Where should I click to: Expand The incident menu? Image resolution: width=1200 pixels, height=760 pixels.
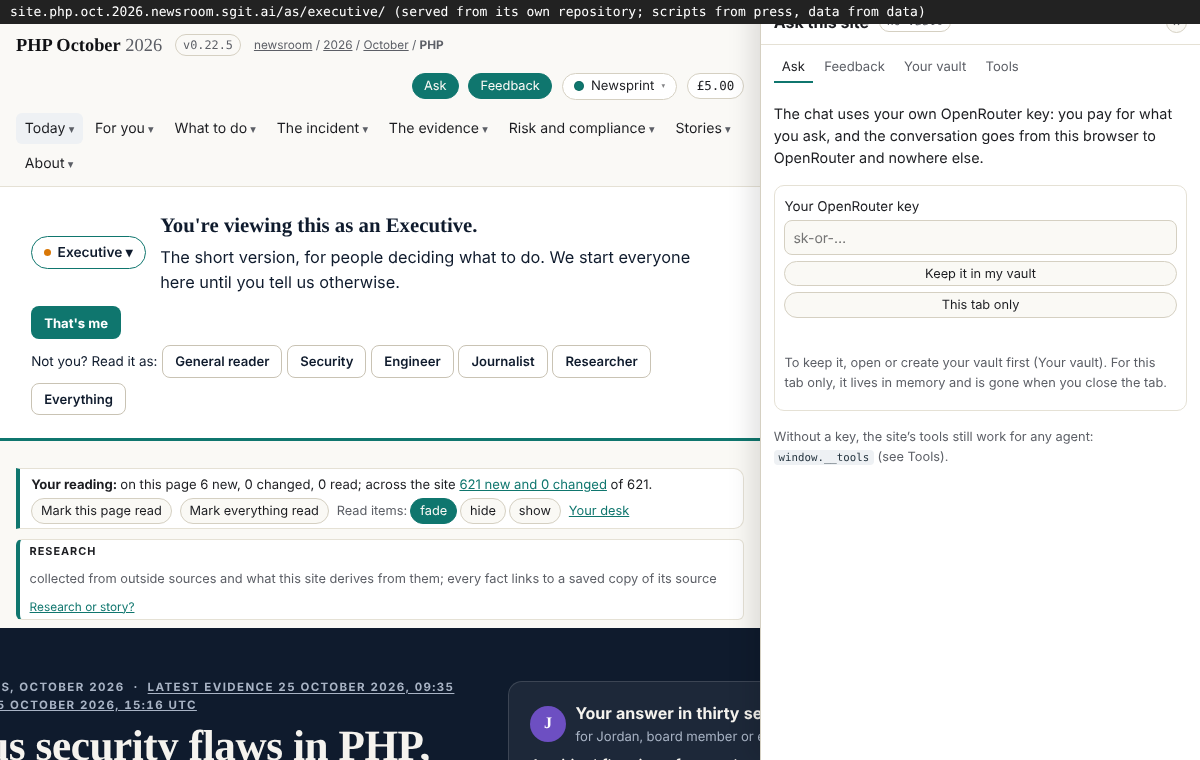coord(322,128)
